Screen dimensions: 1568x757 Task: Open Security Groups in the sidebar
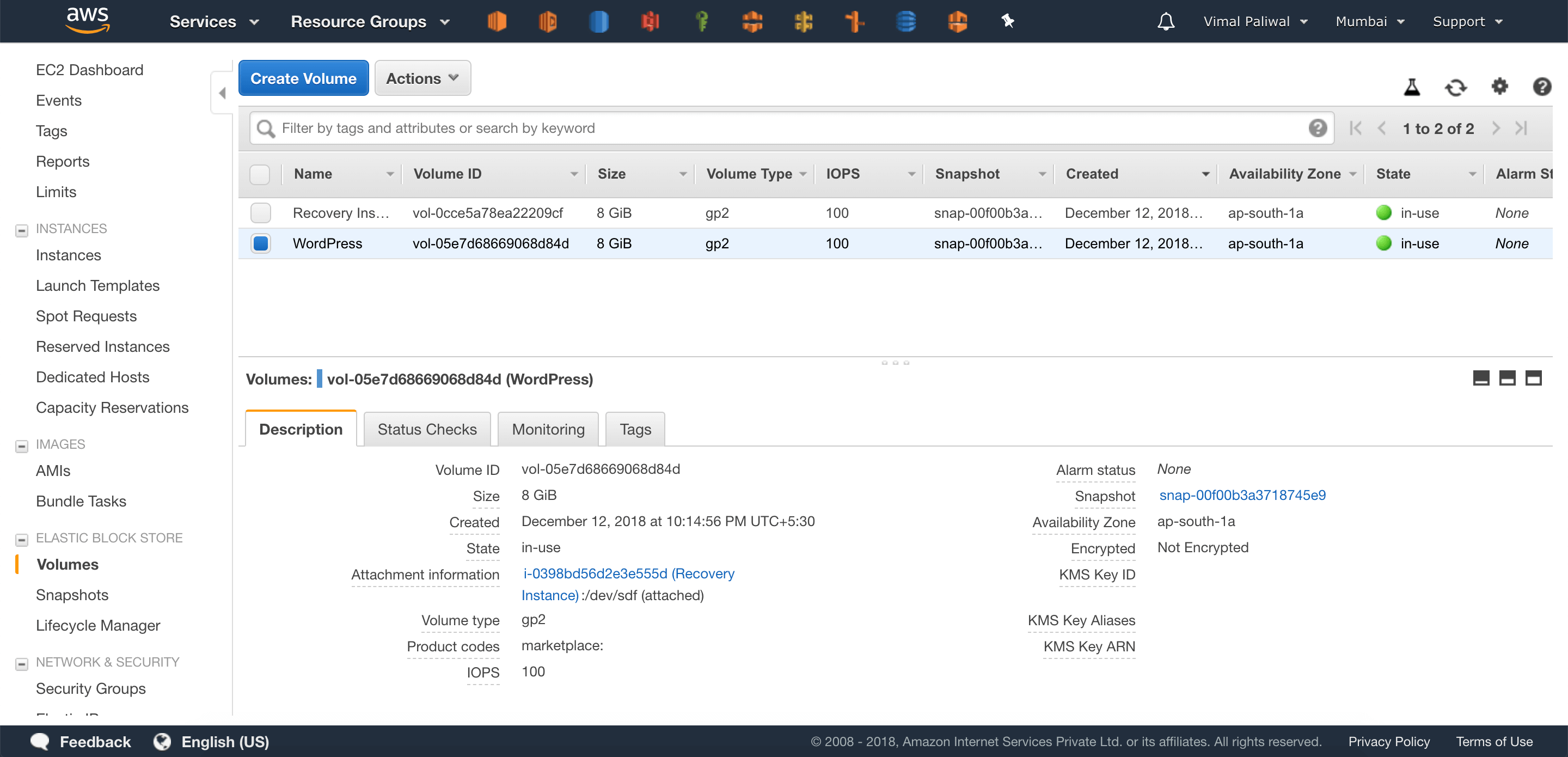pyautogui.click(x=91, y=688)
